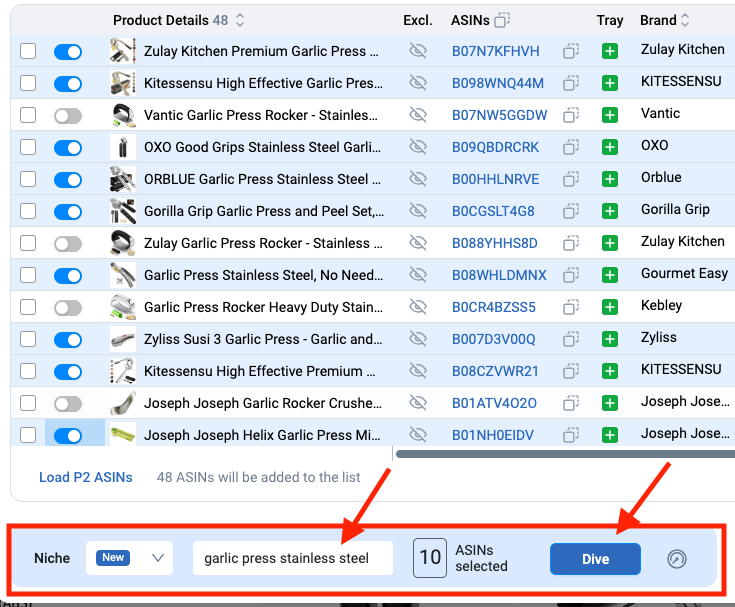The image size is (735, 607).
Task: Click exclude eye icon for OXO Good Grips row
Action: pos(417,147)
